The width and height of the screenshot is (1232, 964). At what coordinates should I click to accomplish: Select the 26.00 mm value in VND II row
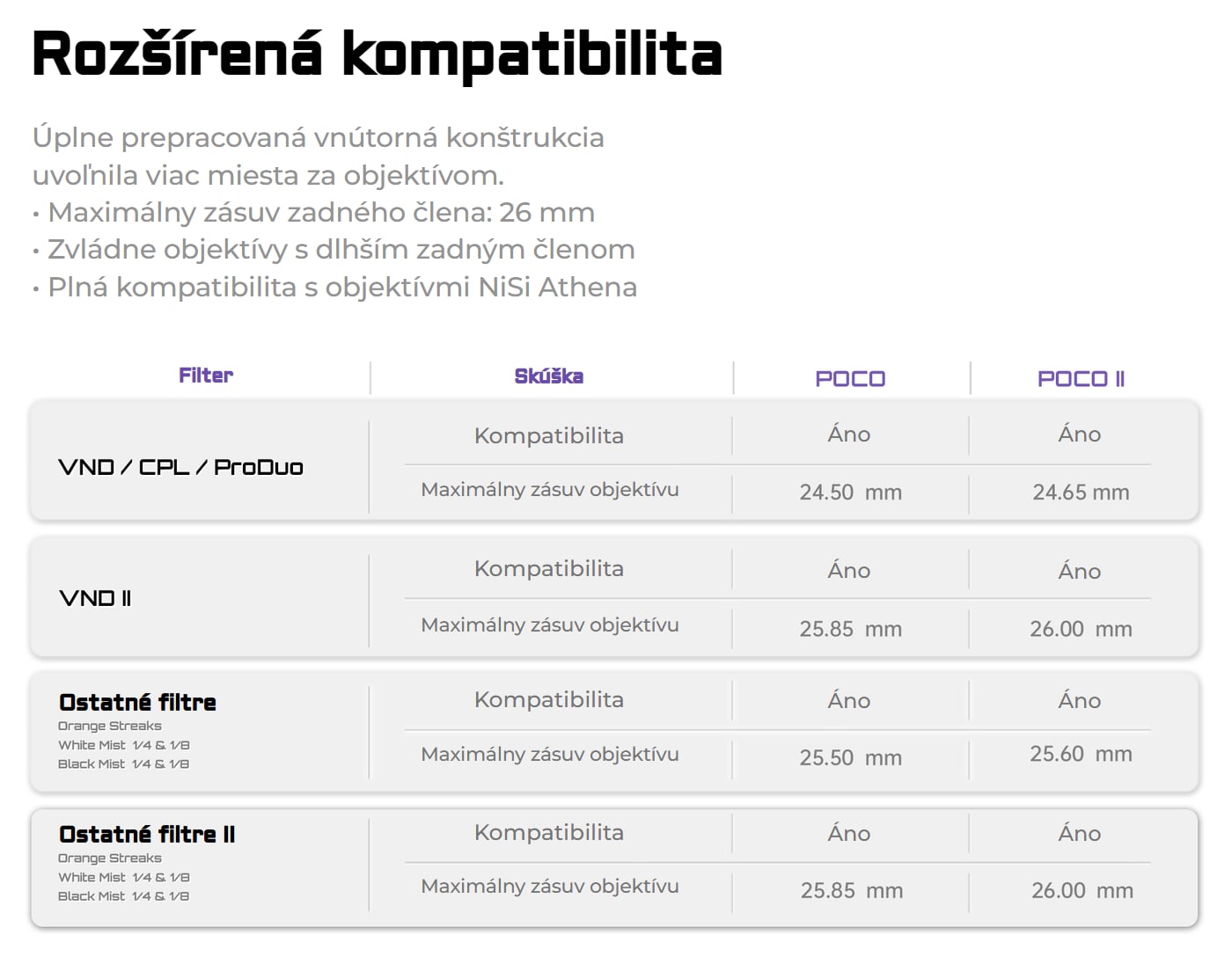[x=1081, y=629]
